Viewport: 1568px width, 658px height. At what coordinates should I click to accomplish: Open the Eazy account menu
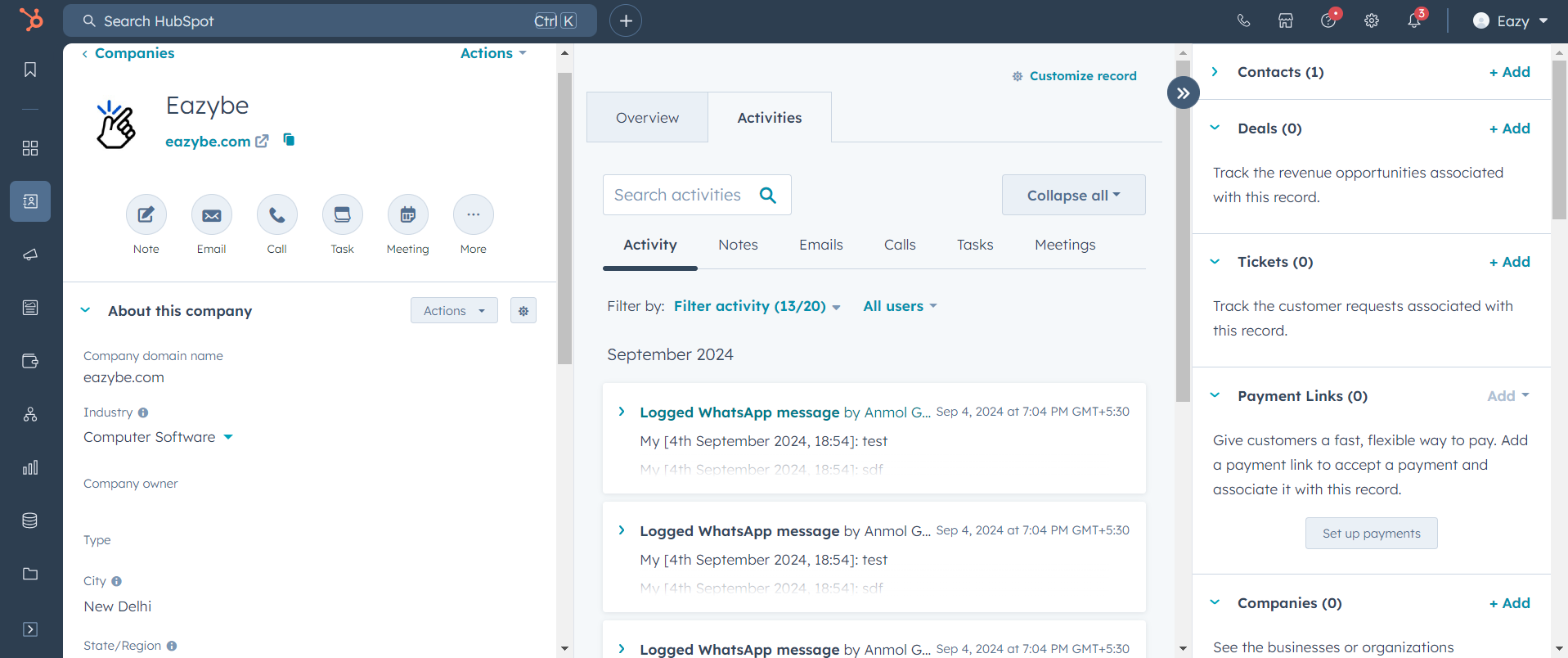(x=1511, y=21)
